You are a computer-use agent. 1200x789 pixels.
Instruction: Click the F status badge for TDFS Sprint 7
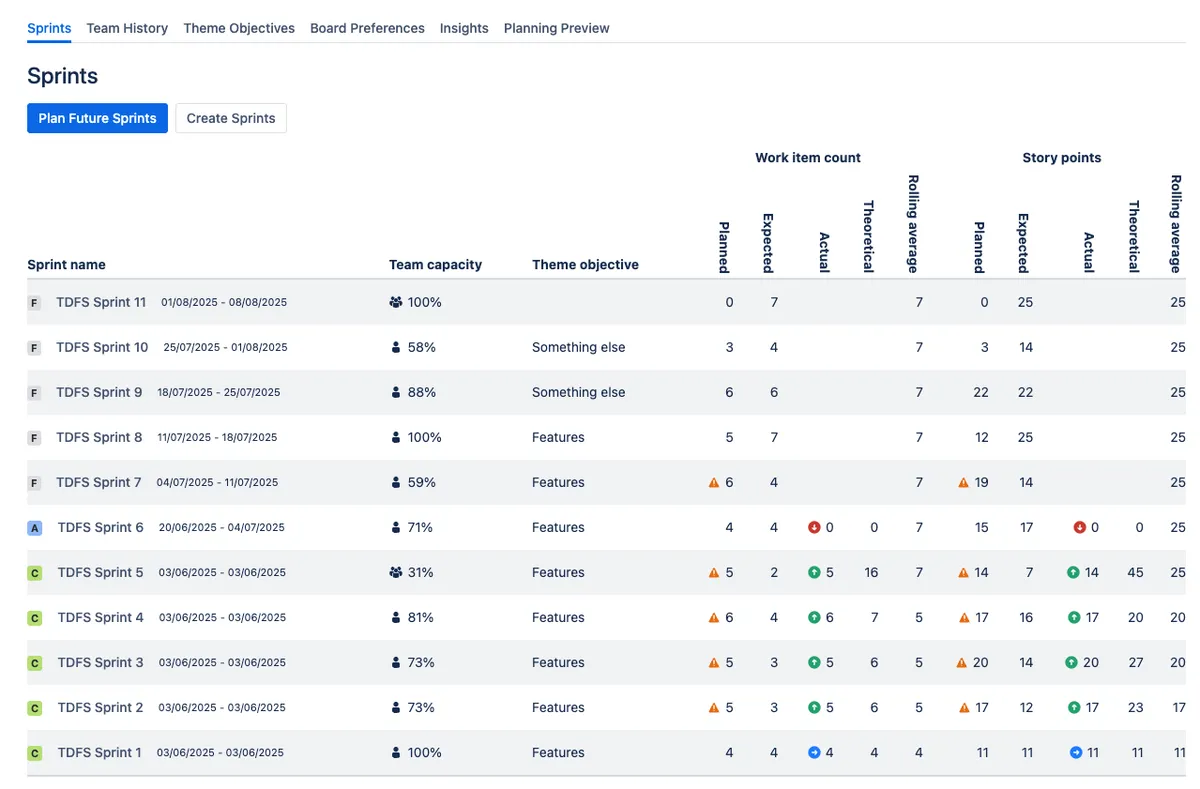(x=34, y=483)
